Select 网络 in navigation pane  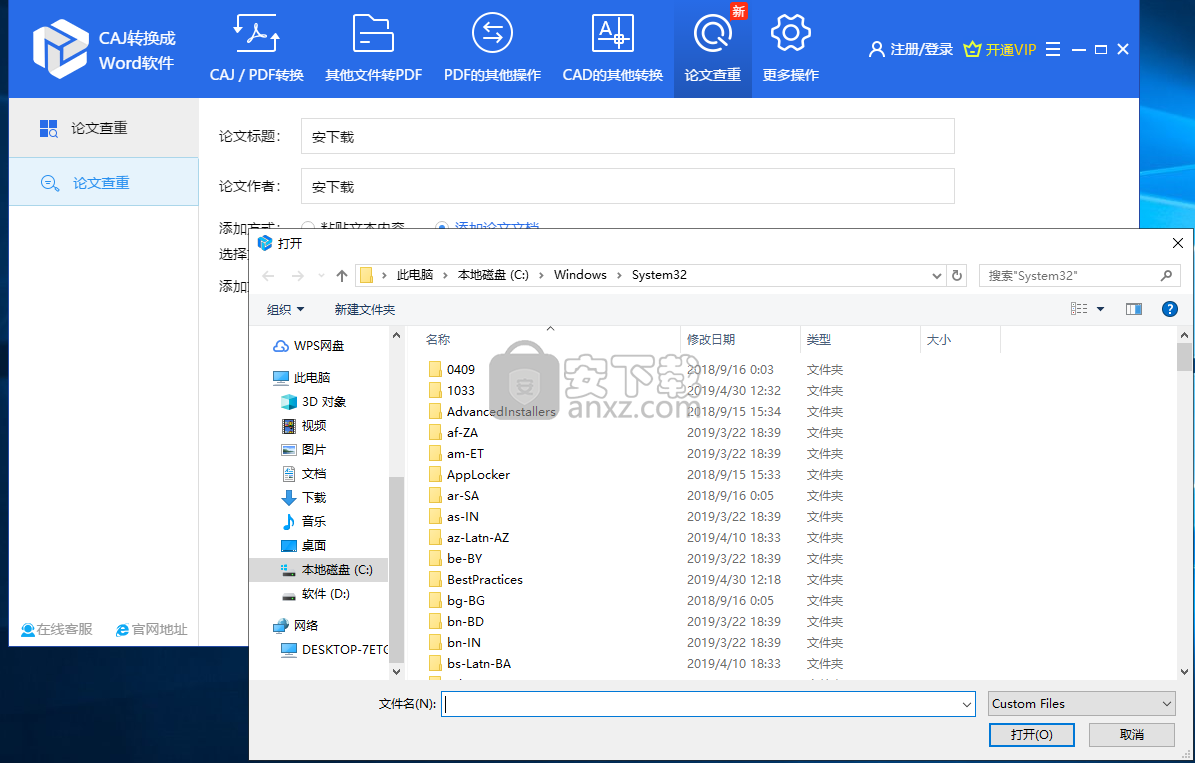[x=296, y=625]
